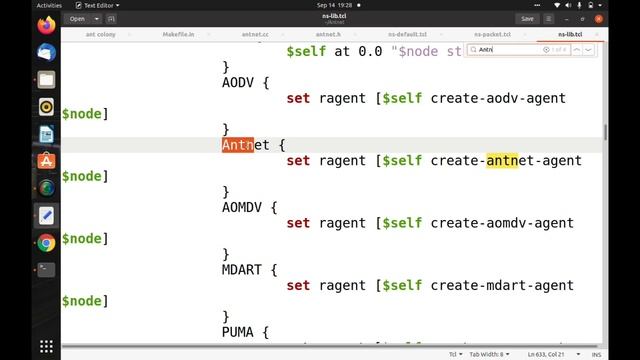
Task: Click the AODV block label
Action: [x=238, y=82]
